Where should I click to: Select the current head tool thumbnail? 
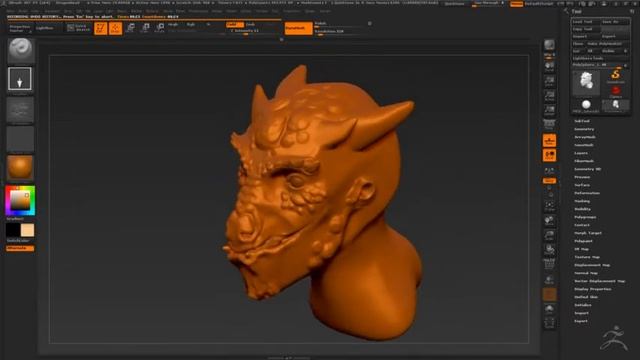tap(586, 82)
